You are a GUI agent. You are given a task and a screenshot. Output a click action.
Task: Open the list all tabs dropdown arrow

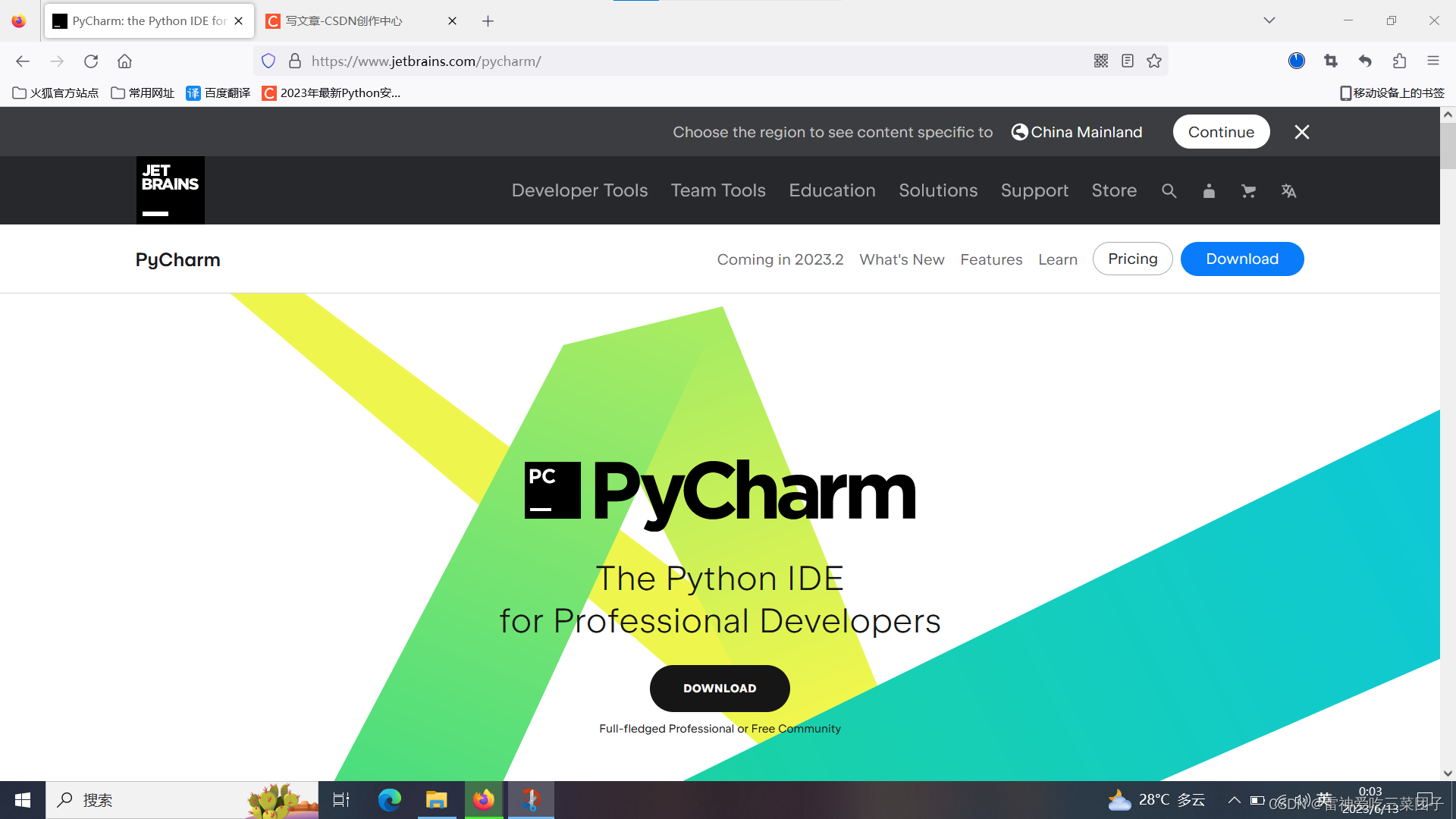(x=1269, y=20)
